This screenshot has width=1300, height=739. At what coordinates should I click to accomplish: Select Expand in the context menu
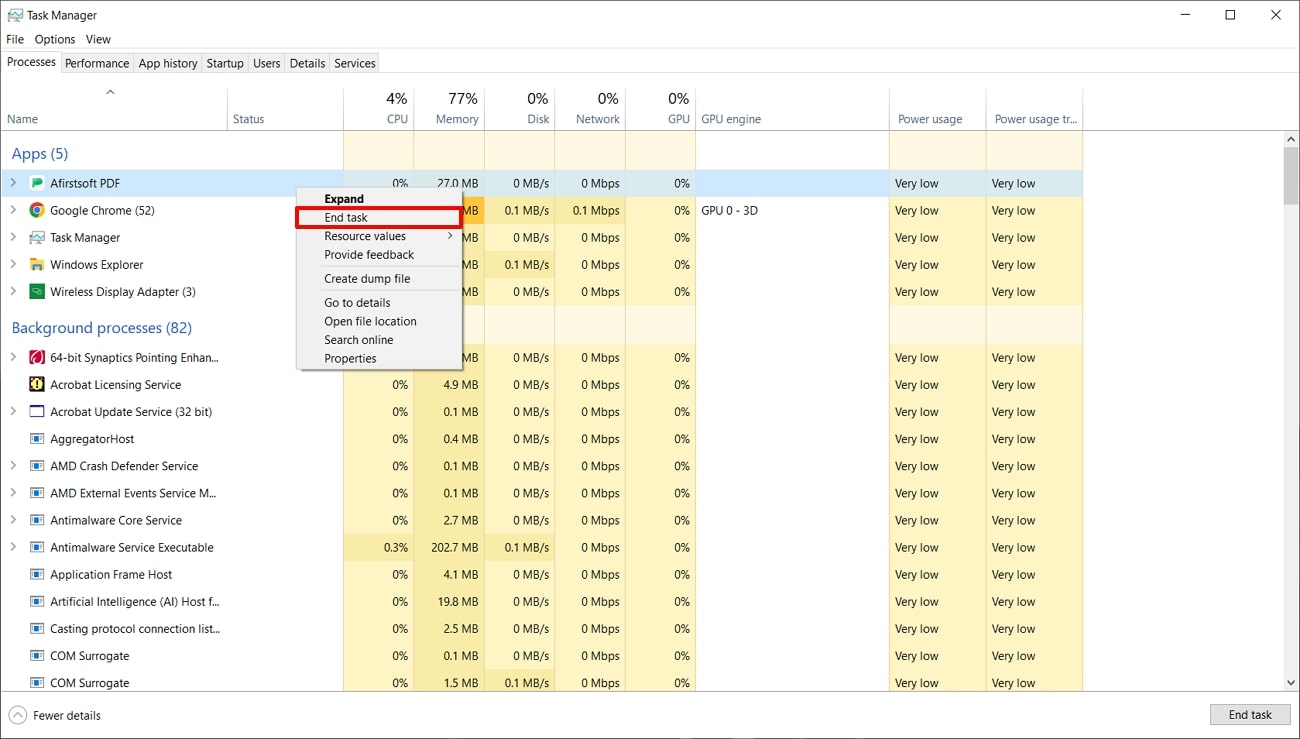[x=379, y=198]
